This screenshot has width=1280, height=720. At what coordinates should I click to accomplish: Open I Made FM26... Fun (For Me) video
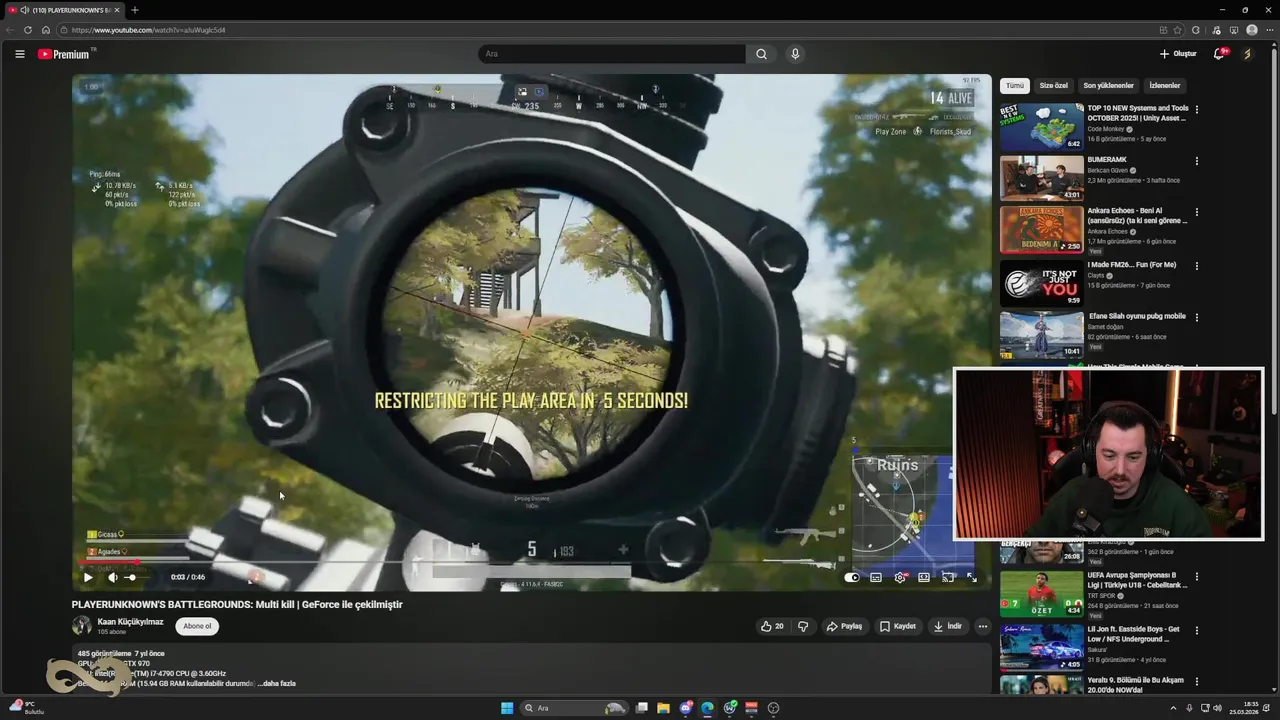1132,265
